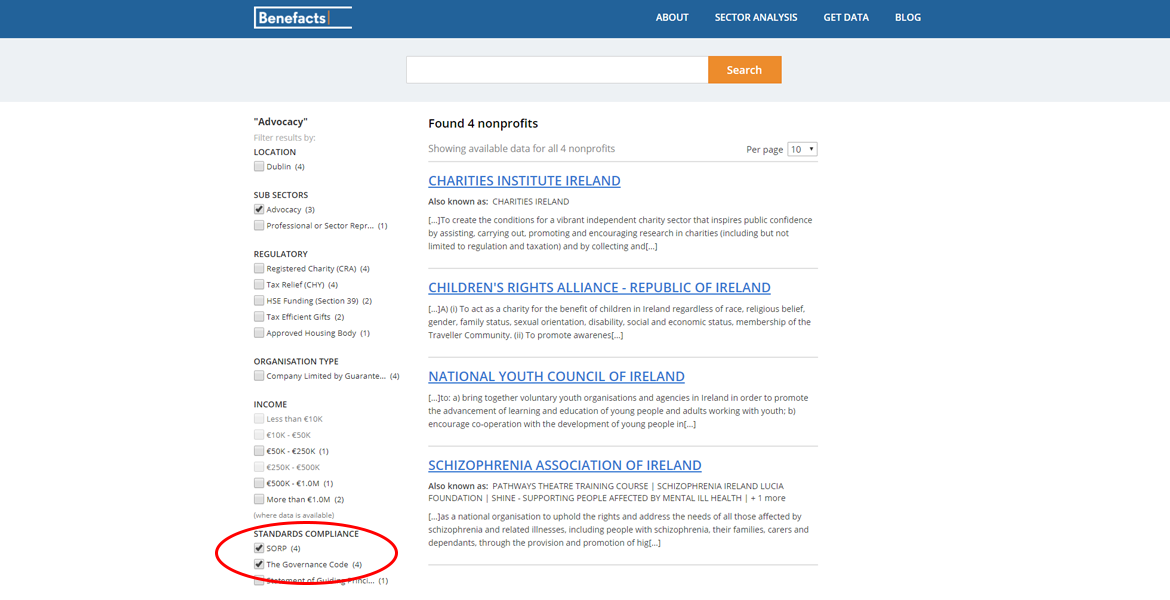Click the Benefacts logo
Image resolution: width=1170 pixels, height=600 pixels.
pos(302,17)
